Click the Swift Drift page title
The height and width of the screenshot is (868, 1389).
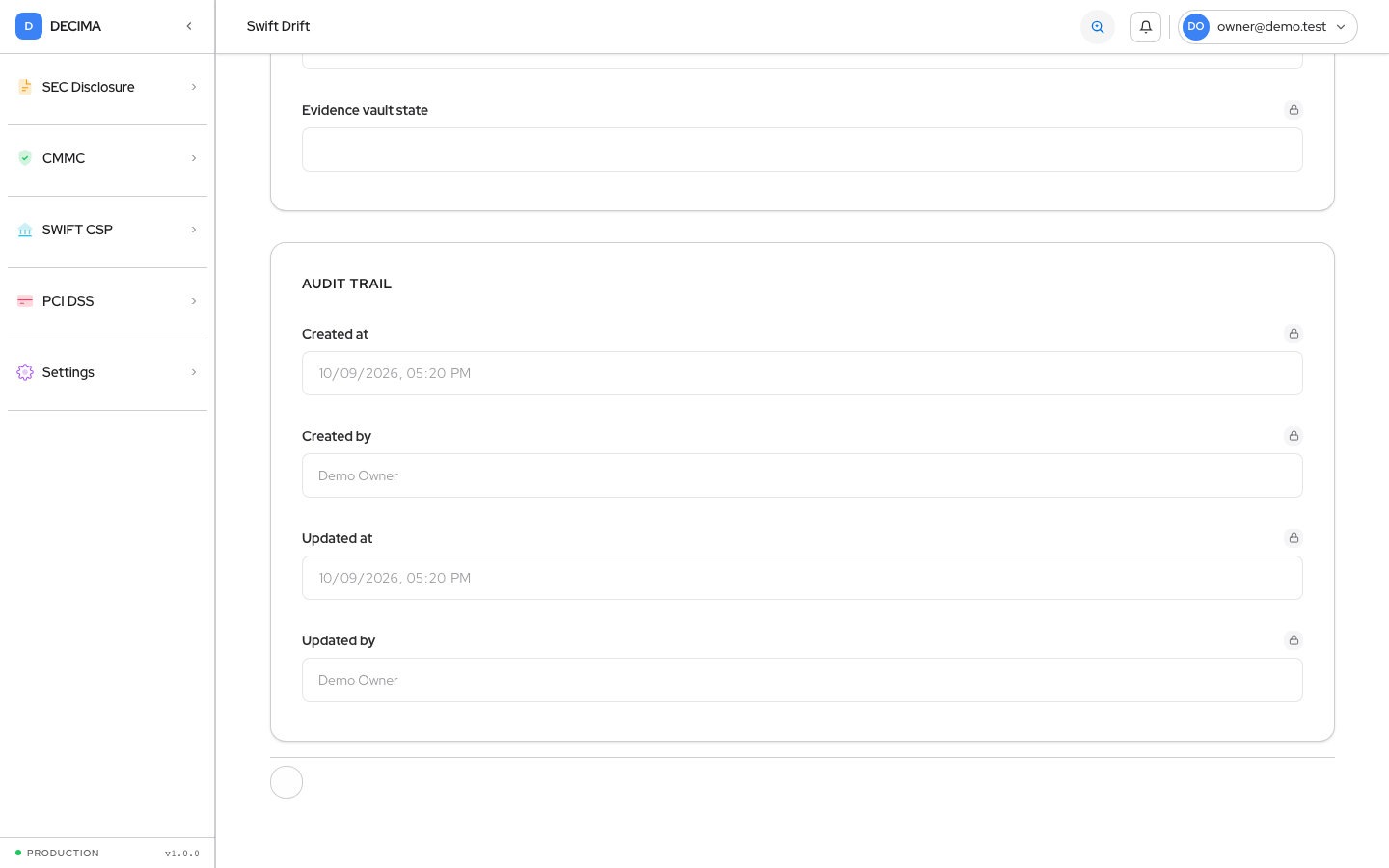coord(278,26)
